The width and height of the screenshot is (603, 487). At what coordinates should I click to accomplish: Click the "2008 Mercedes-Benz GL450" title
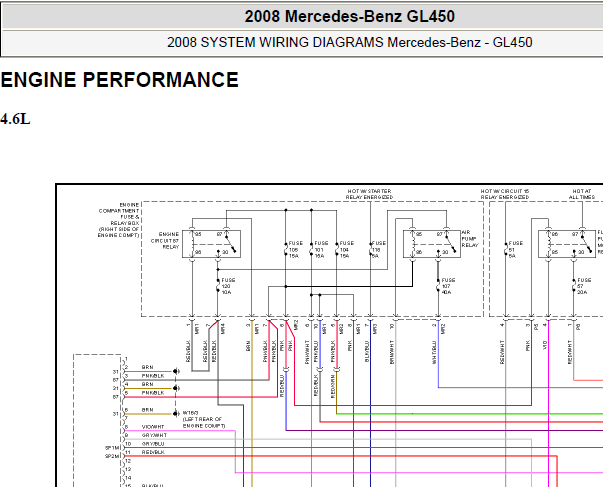[350, 16]
